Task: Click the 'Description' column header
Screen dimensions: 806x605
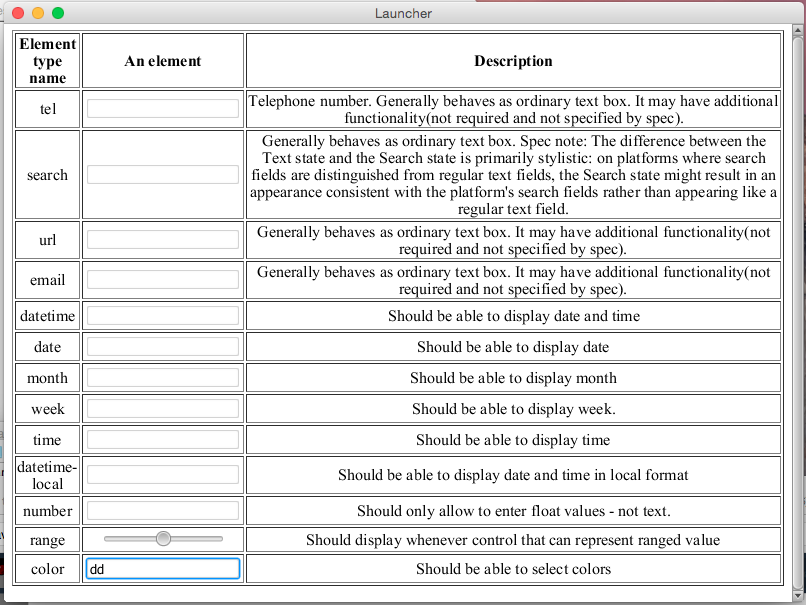Action: (x=513, y=61)
